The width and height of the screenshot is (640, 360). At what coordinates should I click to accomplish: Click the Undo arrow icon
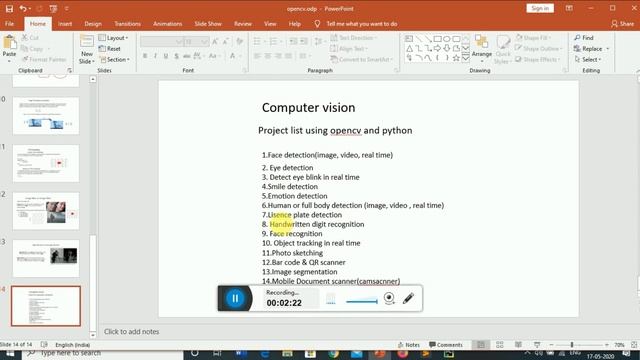23,9
